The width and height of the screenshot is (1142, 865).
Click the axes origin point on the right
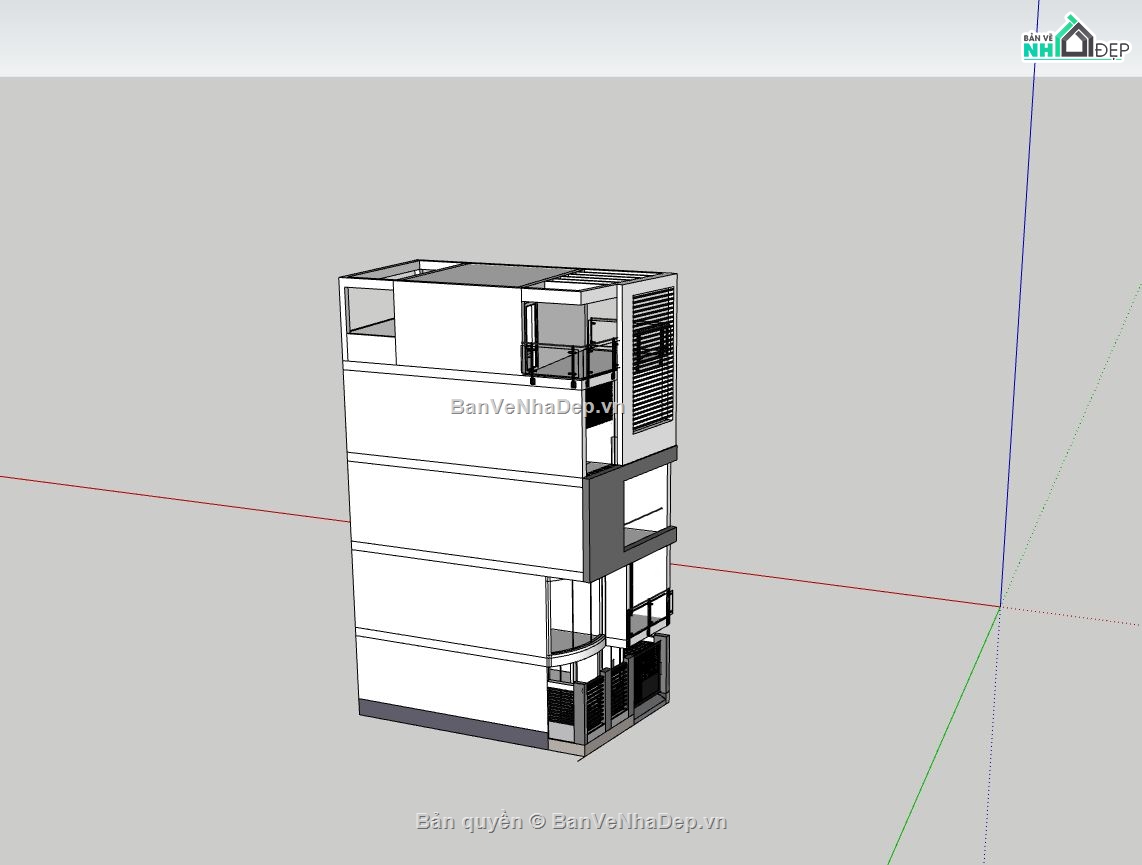coord(1001,605)
